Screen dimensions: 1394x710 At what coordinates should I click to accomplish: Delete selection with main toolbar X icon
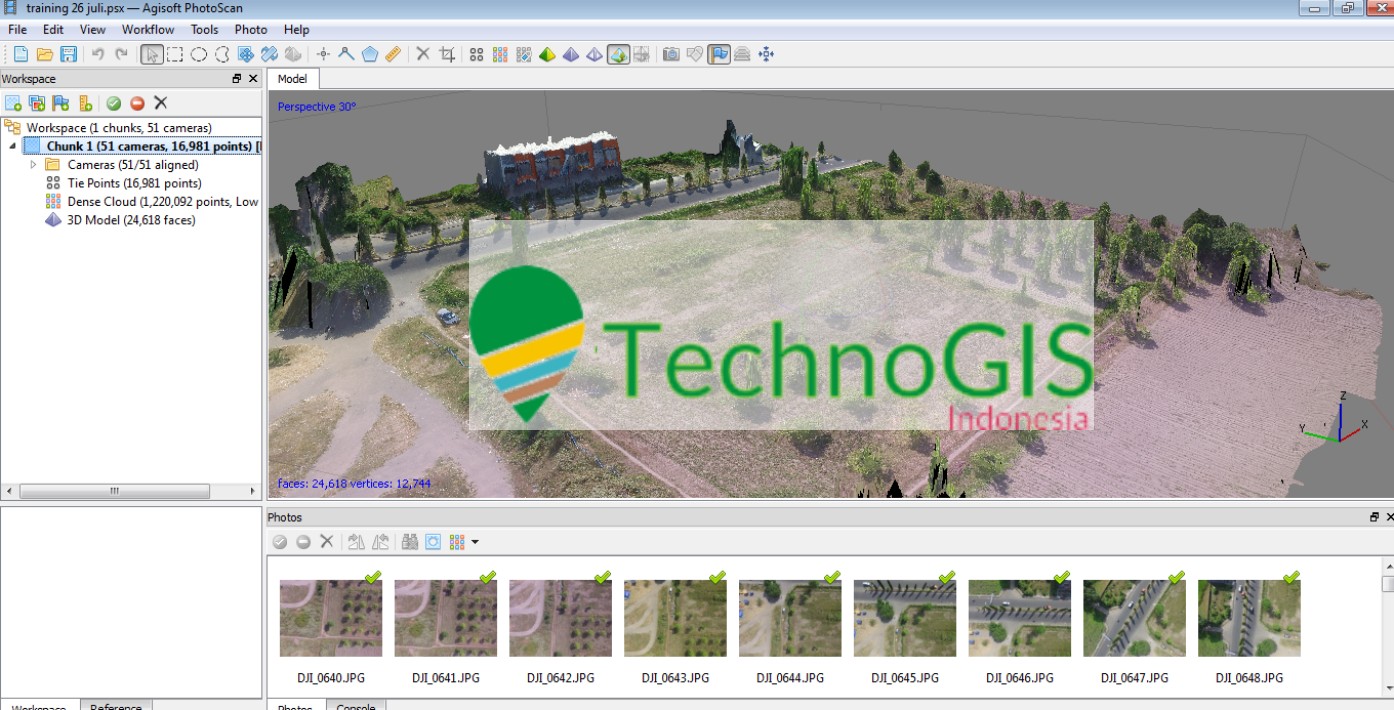[423, 54]
